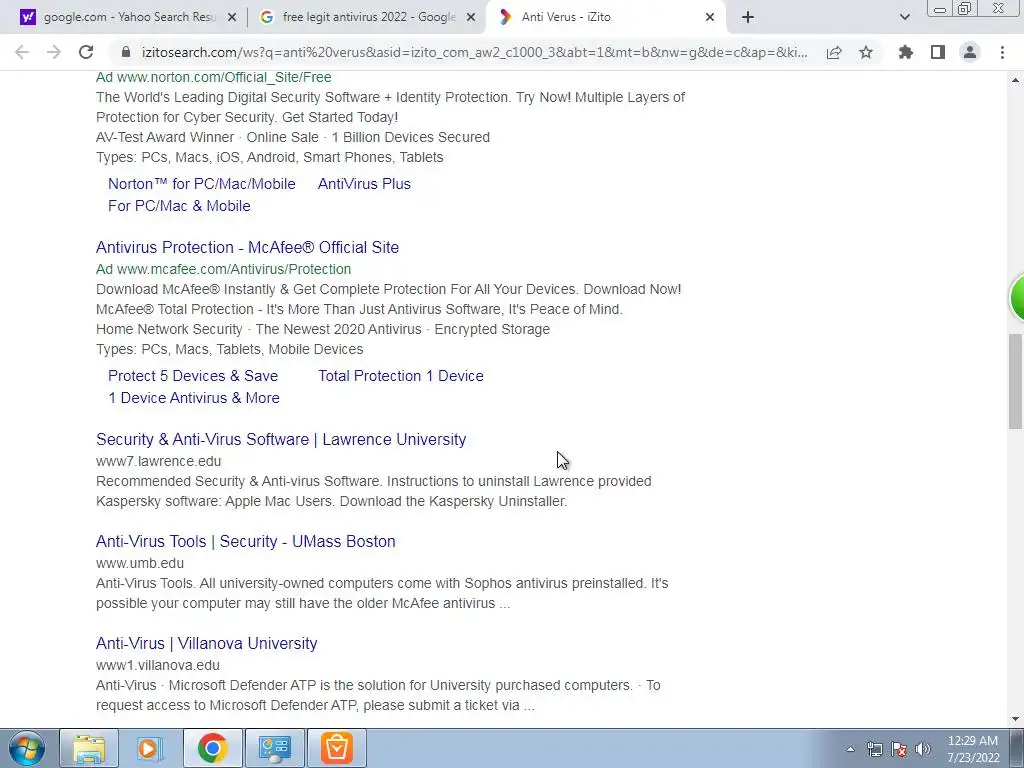The height and width of the screenshot is (768, 1024).
Task: View site security lock icon
Action: coord(127,52)
